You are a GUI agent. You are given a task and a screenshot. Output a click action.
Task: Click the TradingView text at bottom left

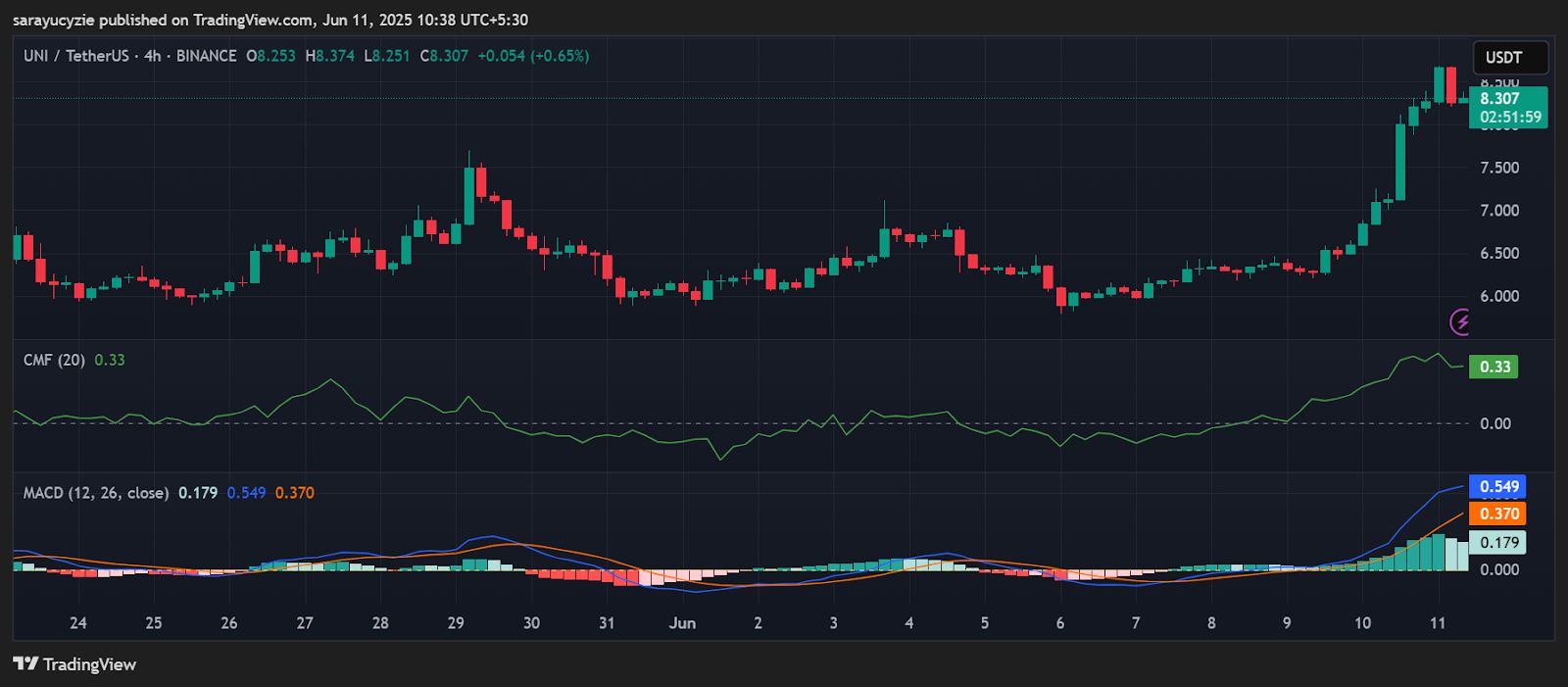[89, 664]
